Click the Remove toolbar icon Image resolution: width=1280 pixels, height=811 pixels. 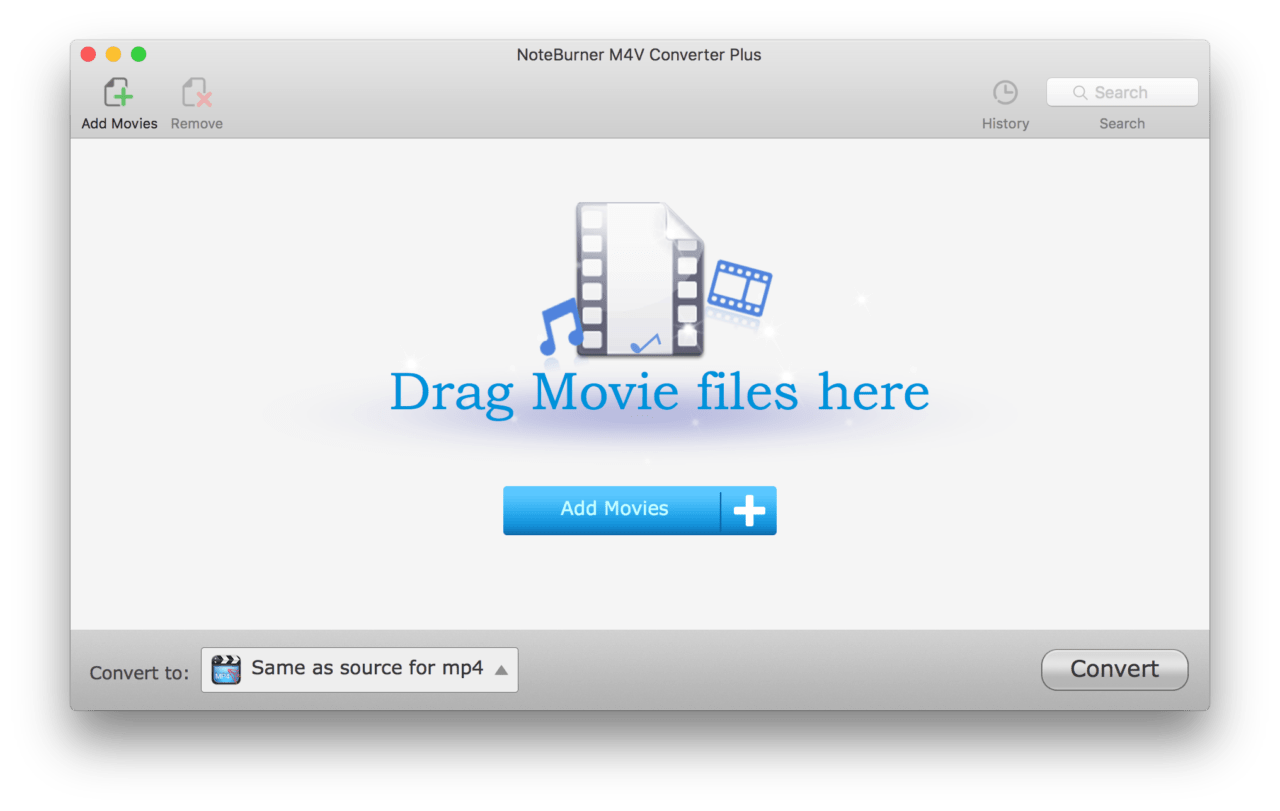[197, 93]
